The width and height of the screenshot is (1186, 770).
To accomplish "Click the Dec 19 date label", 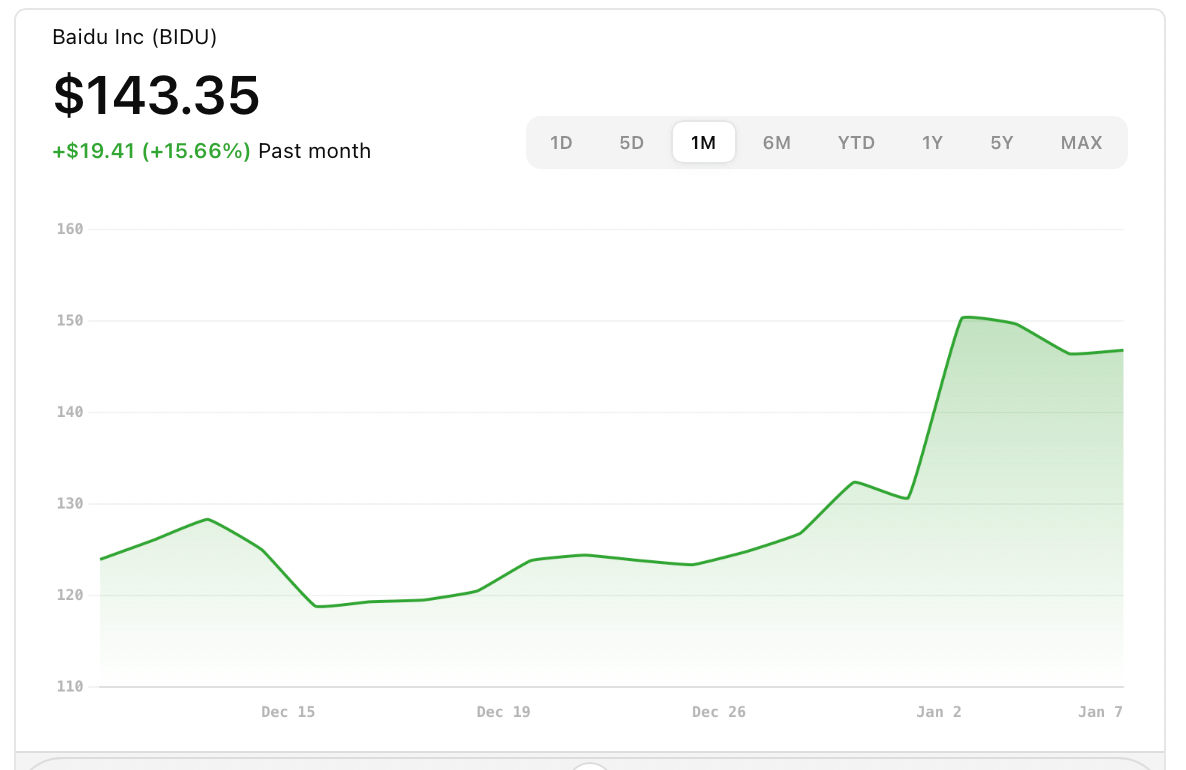I will point(504,712).
